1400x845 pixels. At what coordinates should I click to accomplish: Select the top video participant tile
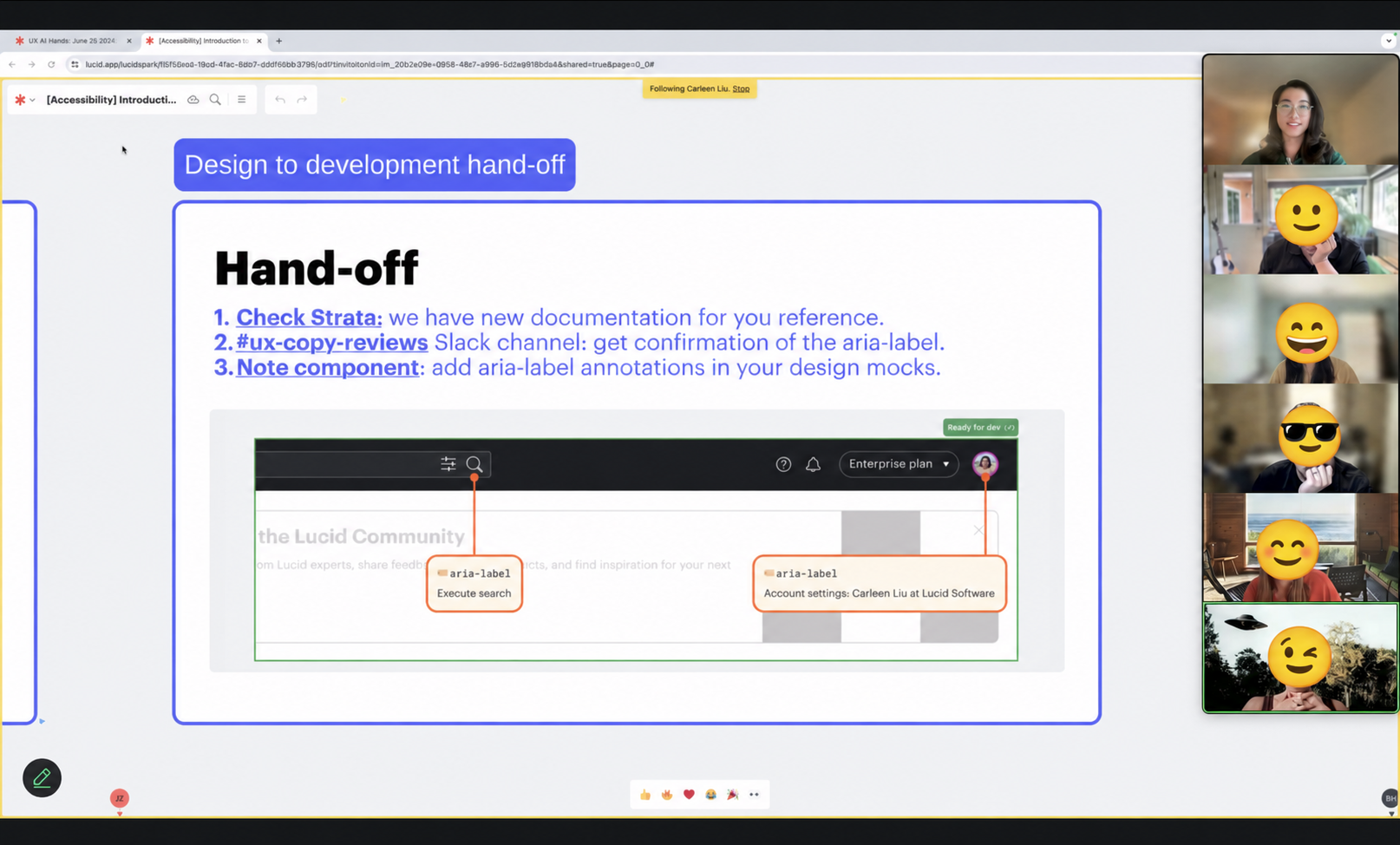coord(1300,110)
